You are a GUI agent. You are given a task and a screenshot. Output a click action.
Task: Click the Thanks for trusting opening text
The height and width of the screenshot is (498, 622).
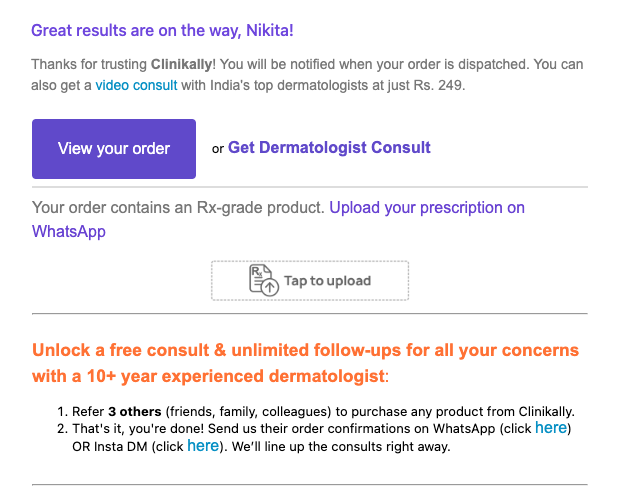89,64
